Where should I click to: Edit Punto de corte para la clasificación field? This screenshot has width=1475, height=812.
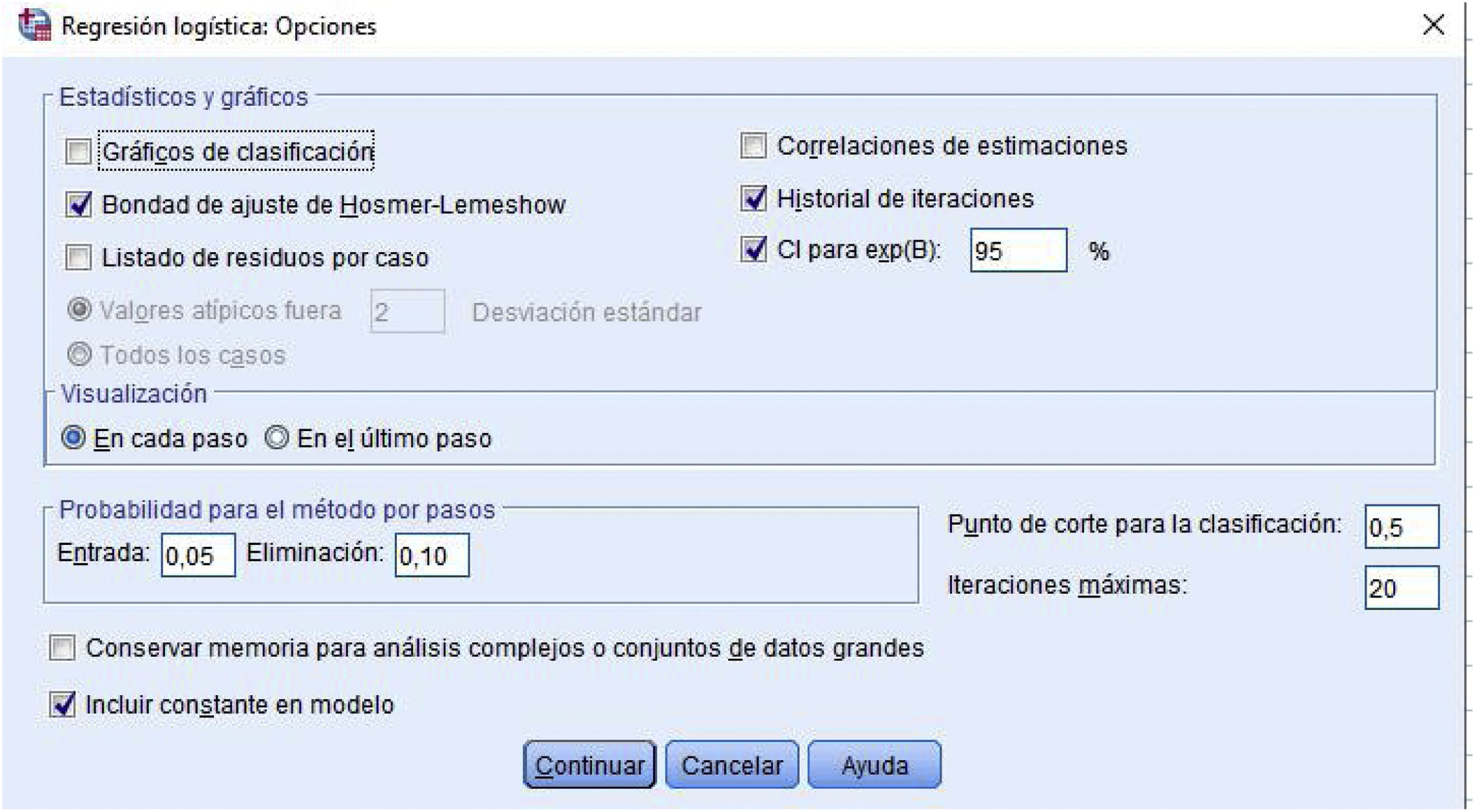1401,527
